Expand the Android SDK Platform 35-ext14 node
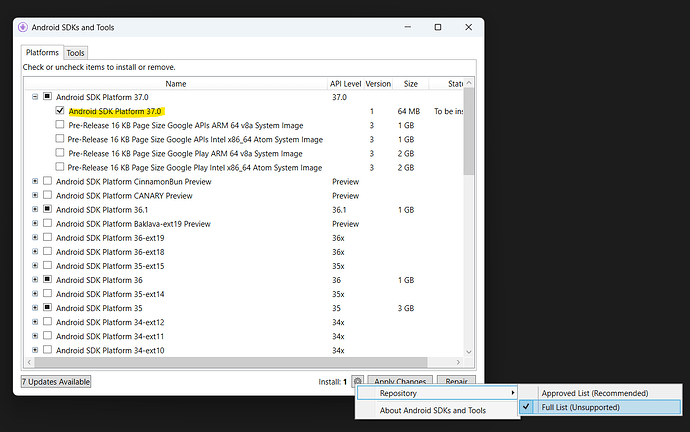This screenshot has width=690, height=432. 35,294
